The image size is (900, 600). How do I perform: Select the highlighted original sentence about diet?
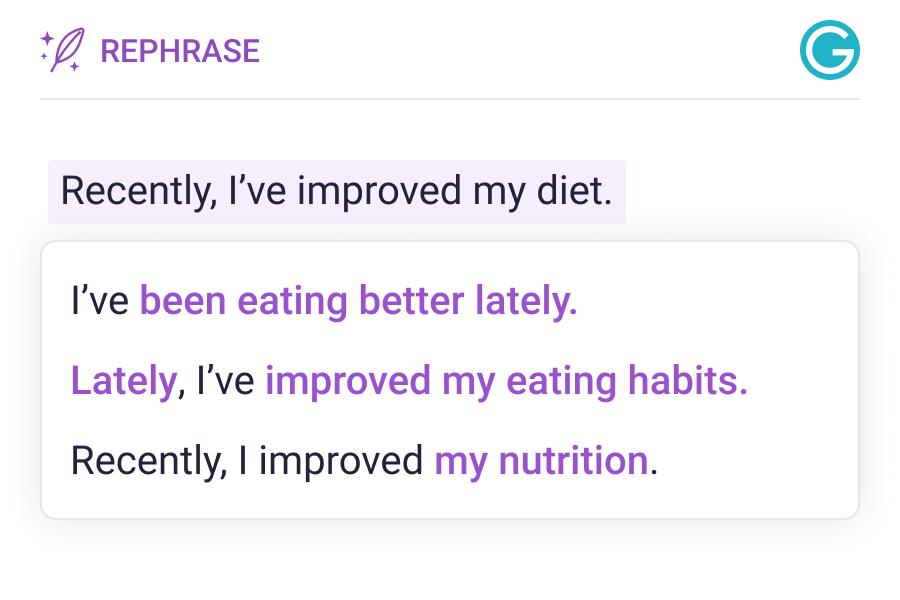point(336,191)
